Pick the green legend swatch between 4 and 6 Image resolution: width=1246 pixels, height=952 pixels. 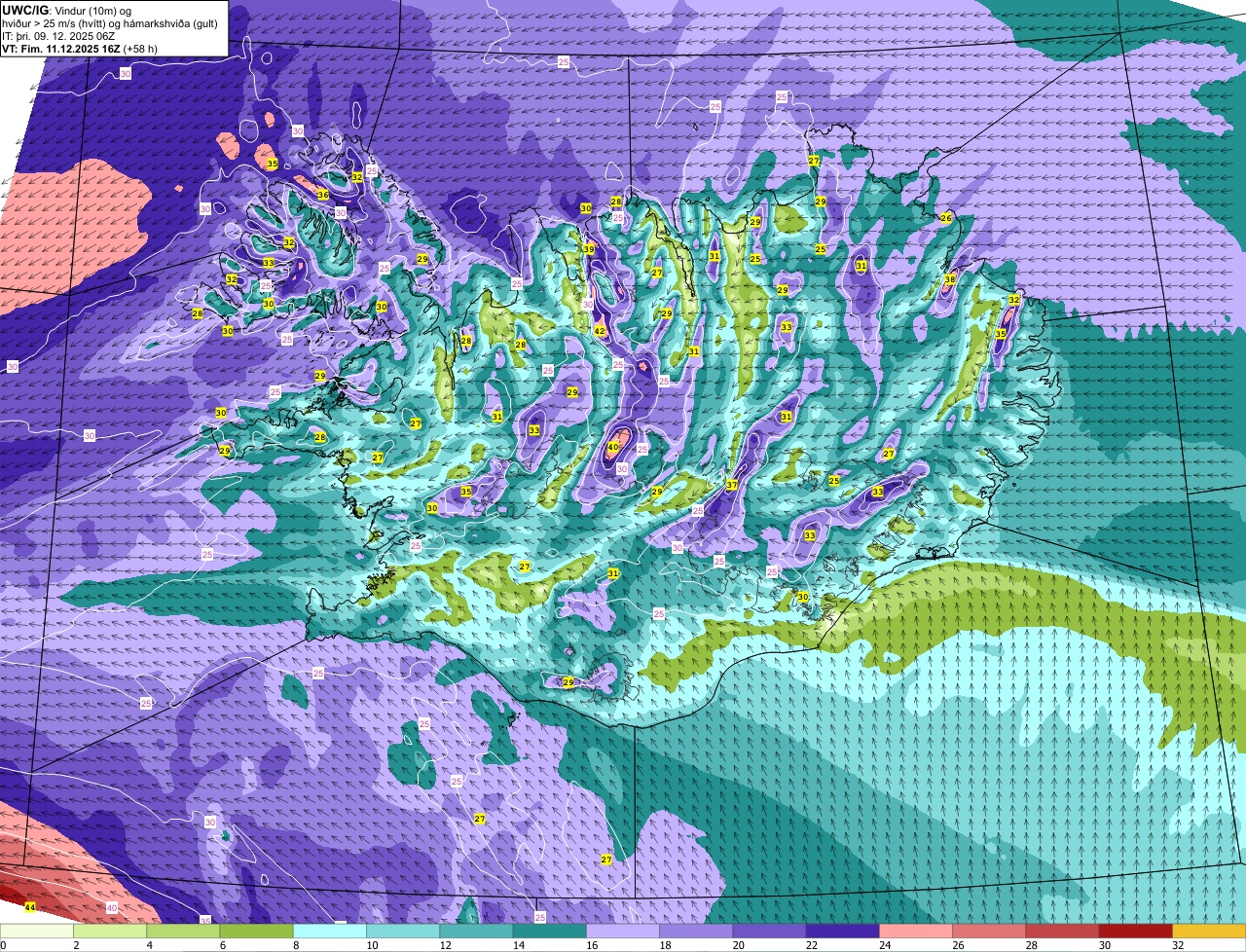[x=183, y=932]
